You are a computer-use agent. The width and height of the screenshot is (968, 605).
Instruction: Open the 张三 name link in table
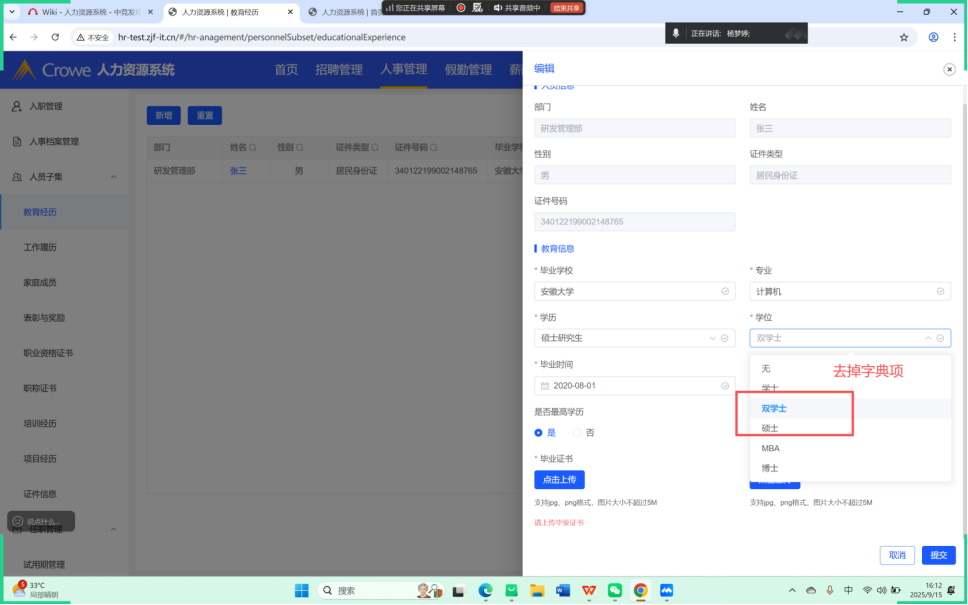[238, 171]
